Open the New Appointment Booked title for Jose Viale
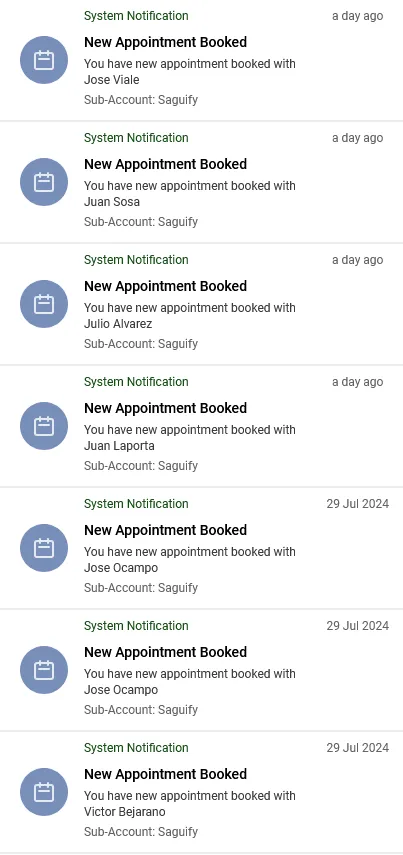Screen dimensions: 403x855 (x=165, y=42)
